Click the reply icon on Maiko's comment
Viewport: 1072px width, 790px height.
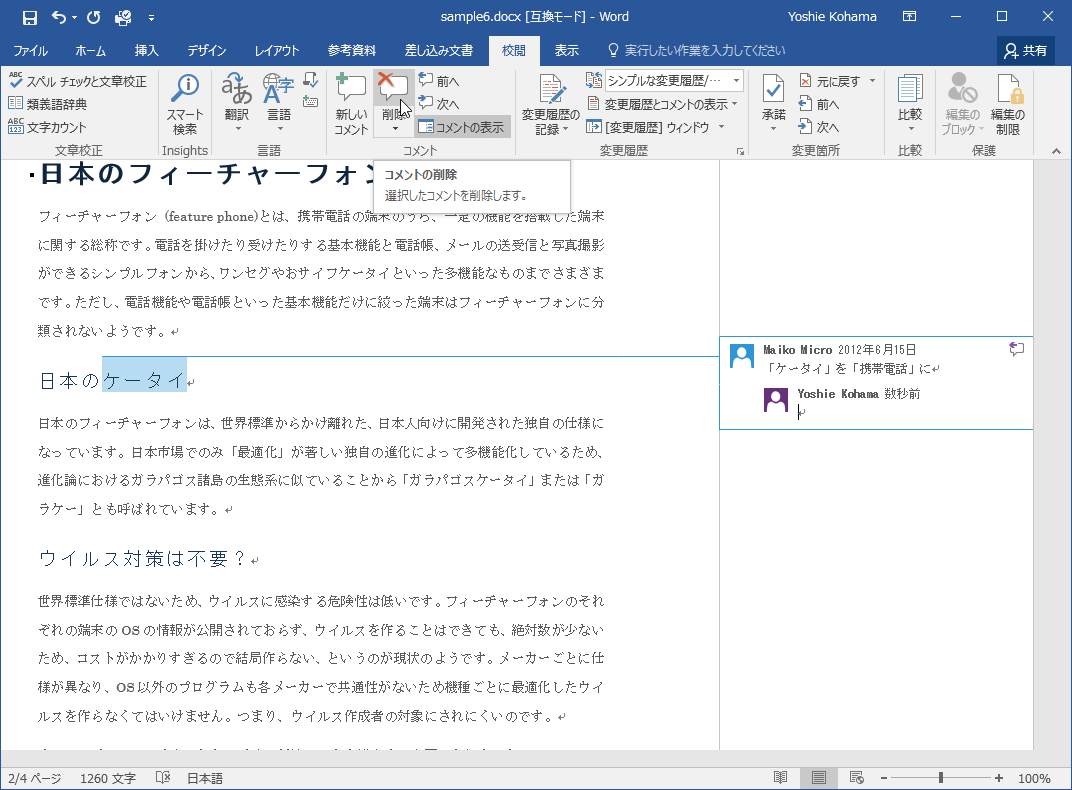click(1017, 349)
